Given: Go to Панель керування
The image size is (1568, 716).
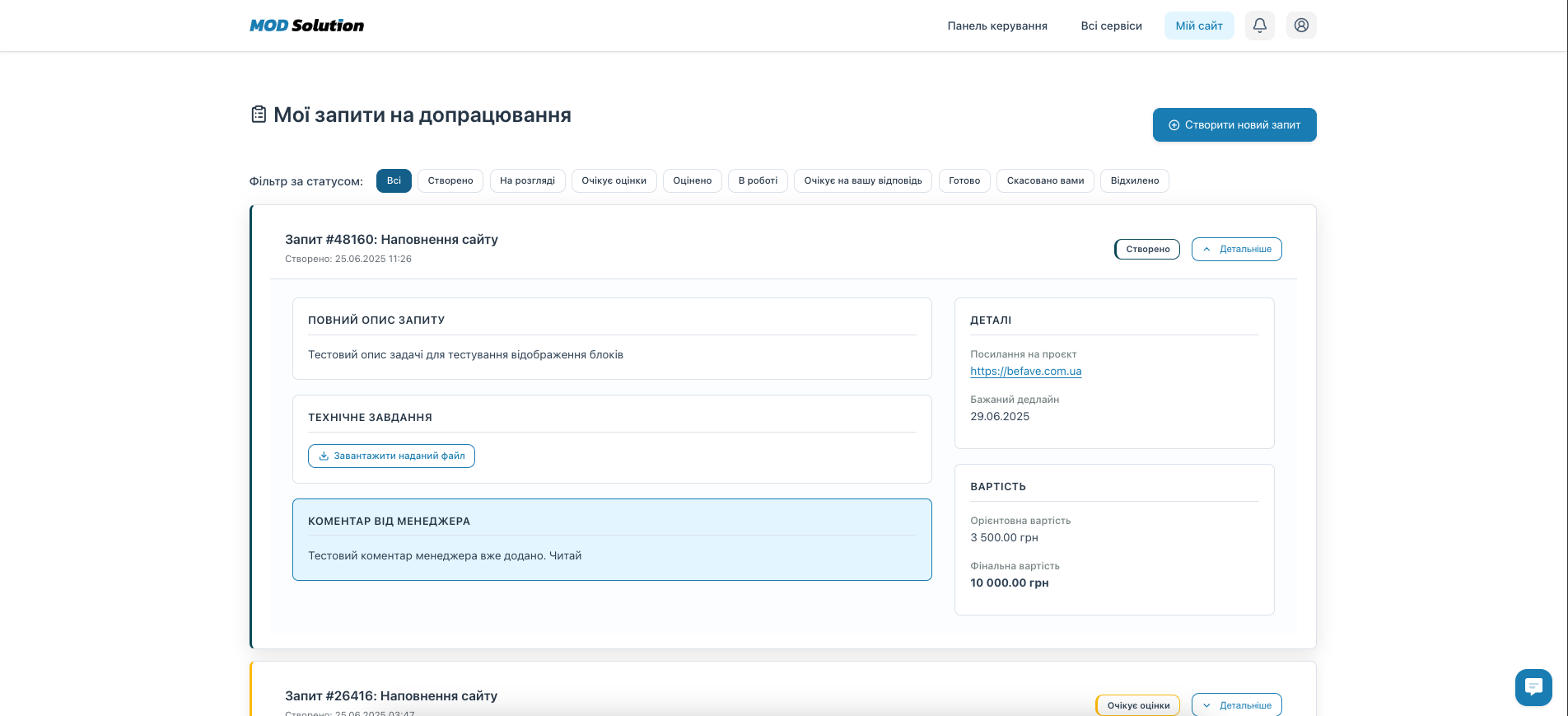Looking at the screenshot, I should click(997, 26).
